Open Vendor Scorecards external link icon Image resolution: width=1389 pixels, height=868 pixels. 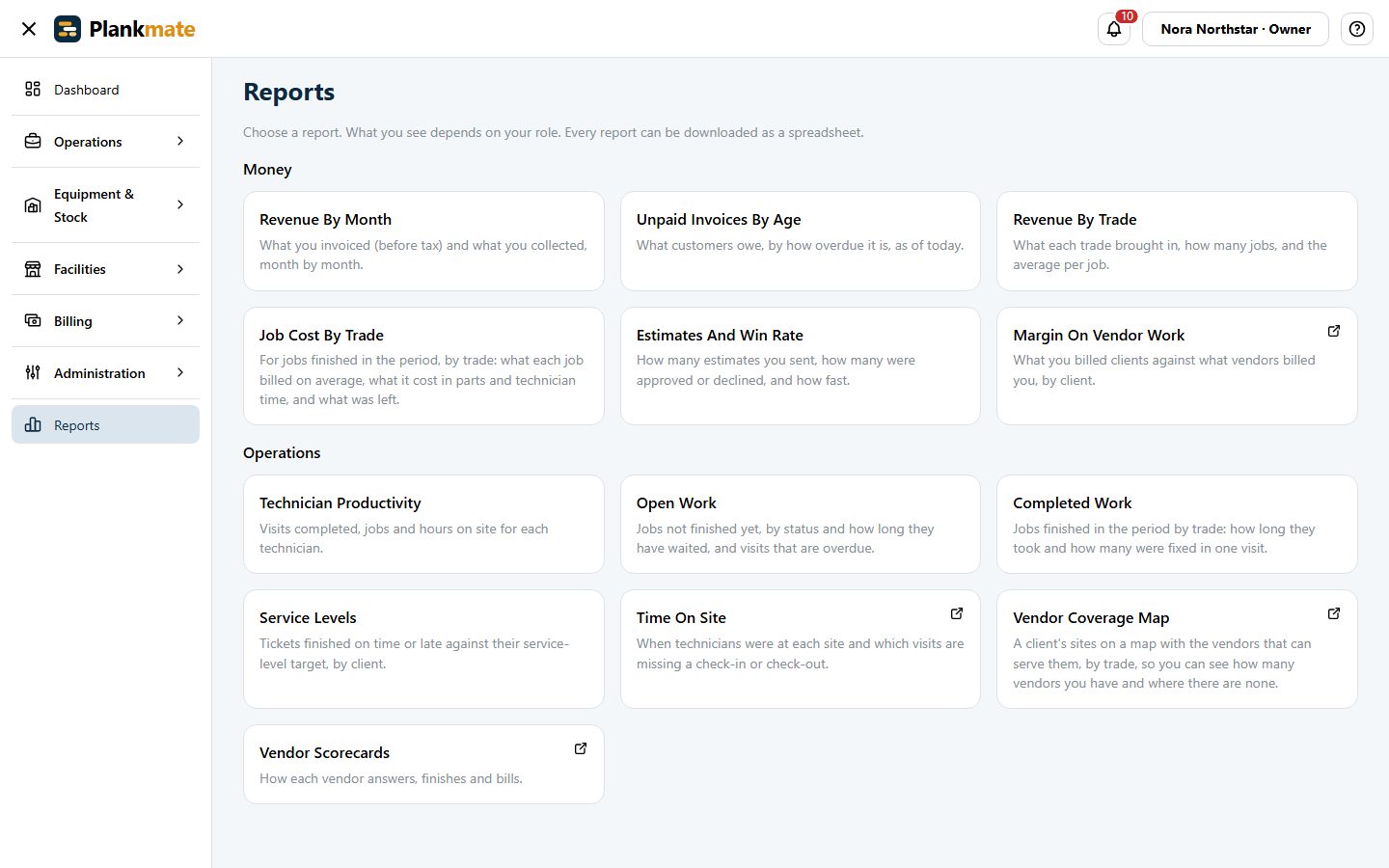(581, 748)
